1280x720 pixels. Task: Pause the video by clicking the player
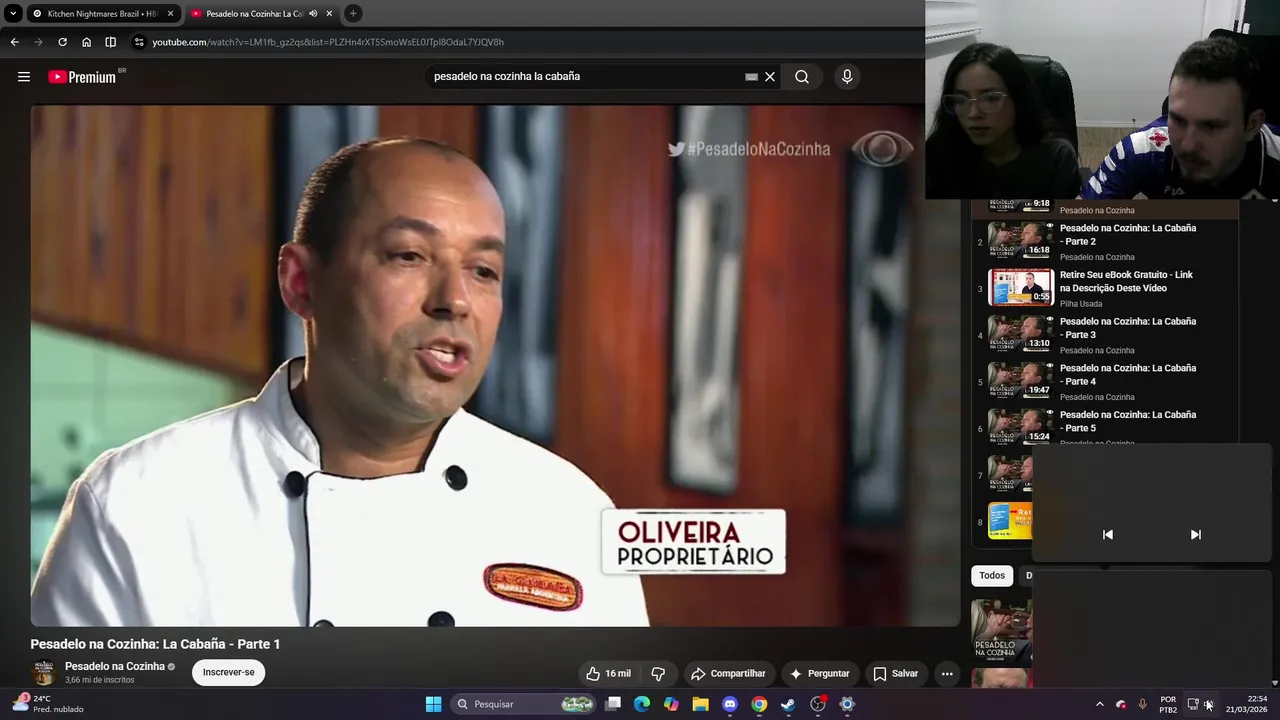tap(495, 365)
